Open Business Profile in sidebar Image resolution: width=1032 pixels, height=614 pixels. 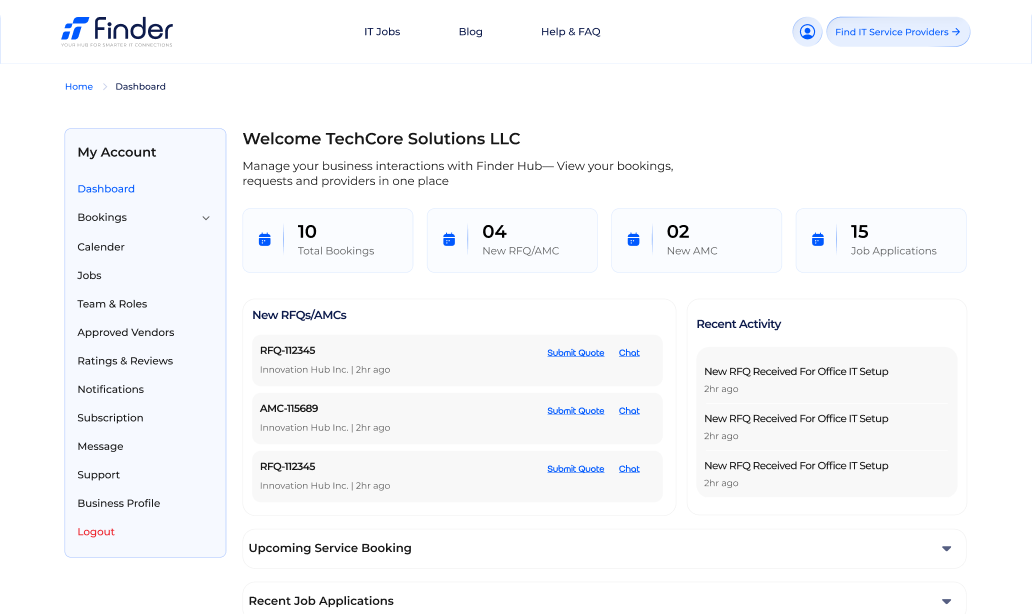click(118, 503)
